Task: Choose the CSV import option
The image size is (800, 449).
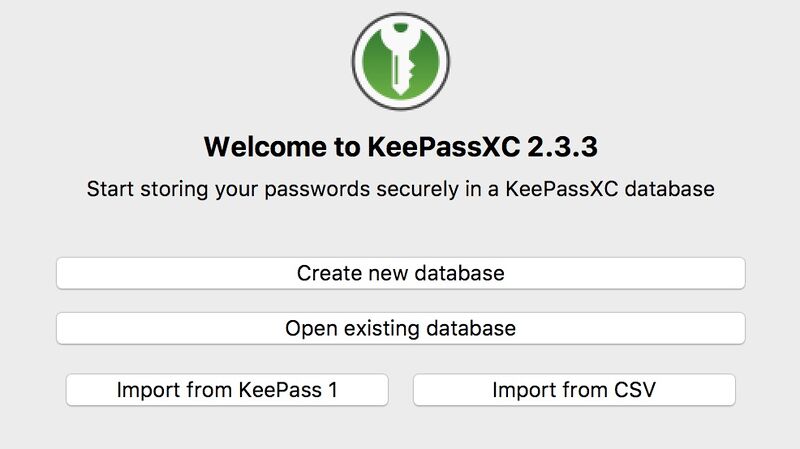Action: click(x=574, y=390)
